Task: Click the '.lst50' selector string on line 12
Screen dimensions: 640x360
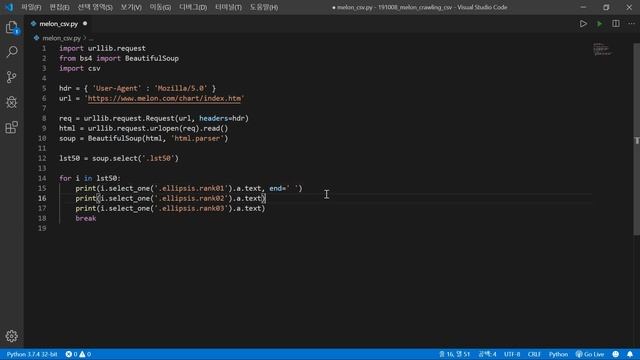Action: 158,158
